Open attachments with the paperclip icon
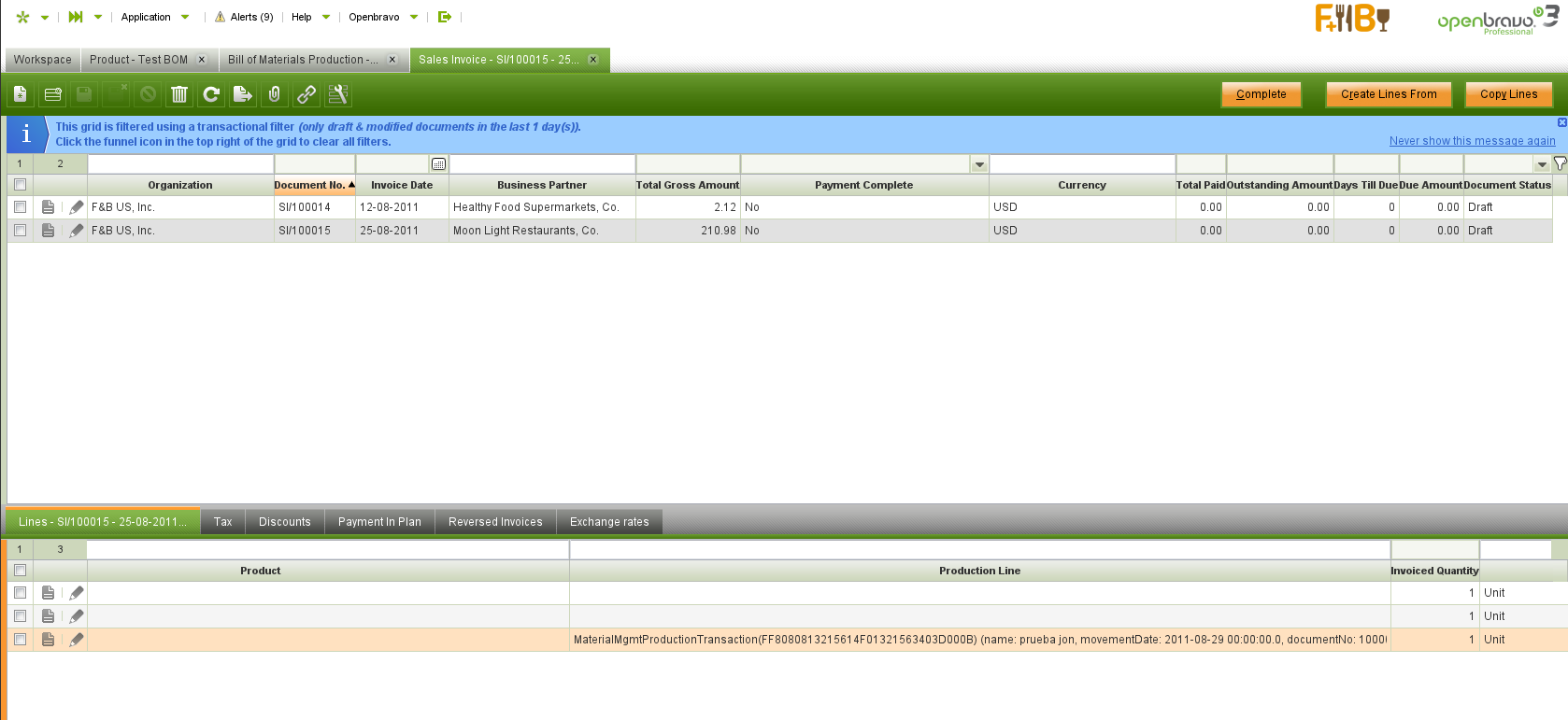This screenshot has width=1568, height=720. tap(275, 94)
